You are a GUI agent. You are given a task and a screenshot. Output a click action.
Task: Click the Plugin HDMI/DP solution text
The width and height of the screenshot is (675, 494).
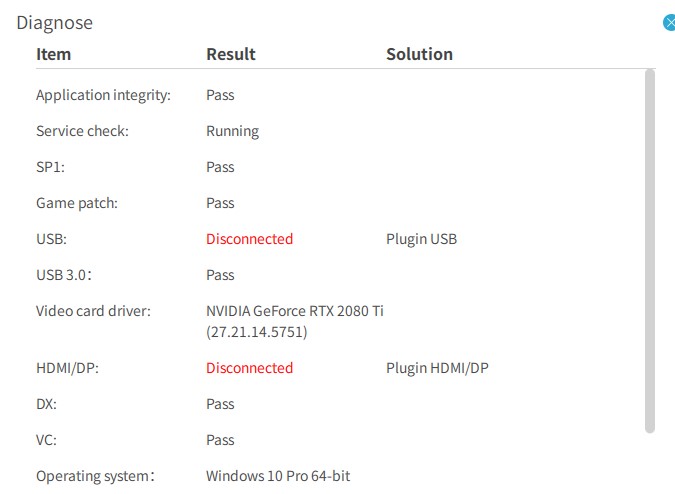437,368
